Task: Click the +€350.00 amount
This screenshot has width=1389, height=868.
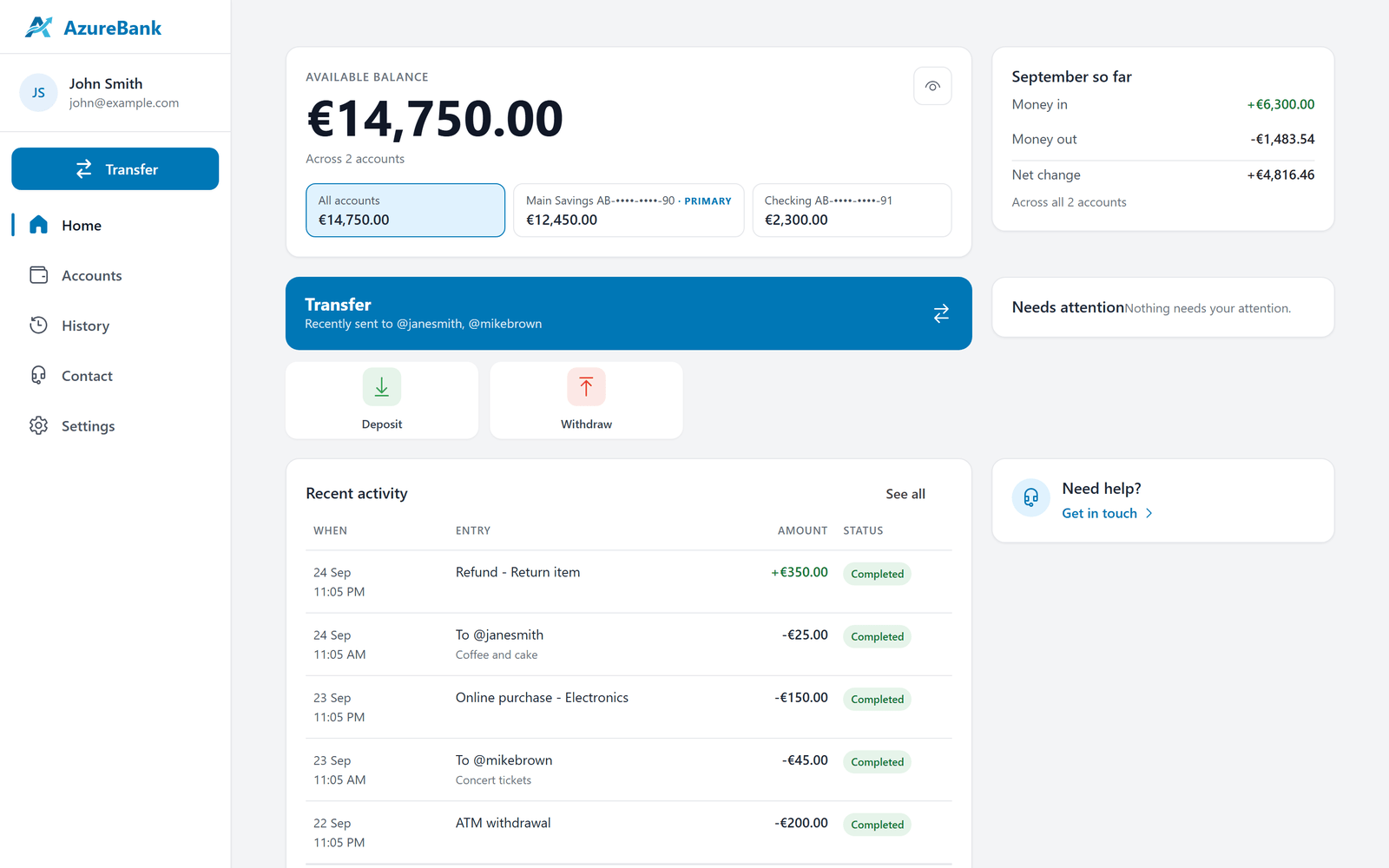Action: (799, 572)
